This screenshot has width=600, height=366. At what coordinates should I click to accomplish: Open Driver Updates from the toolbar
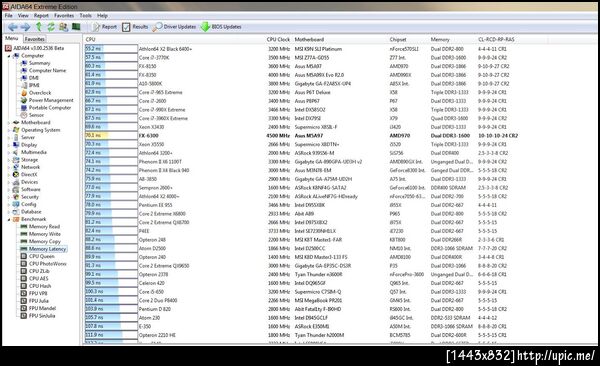(x=174, y=27)
